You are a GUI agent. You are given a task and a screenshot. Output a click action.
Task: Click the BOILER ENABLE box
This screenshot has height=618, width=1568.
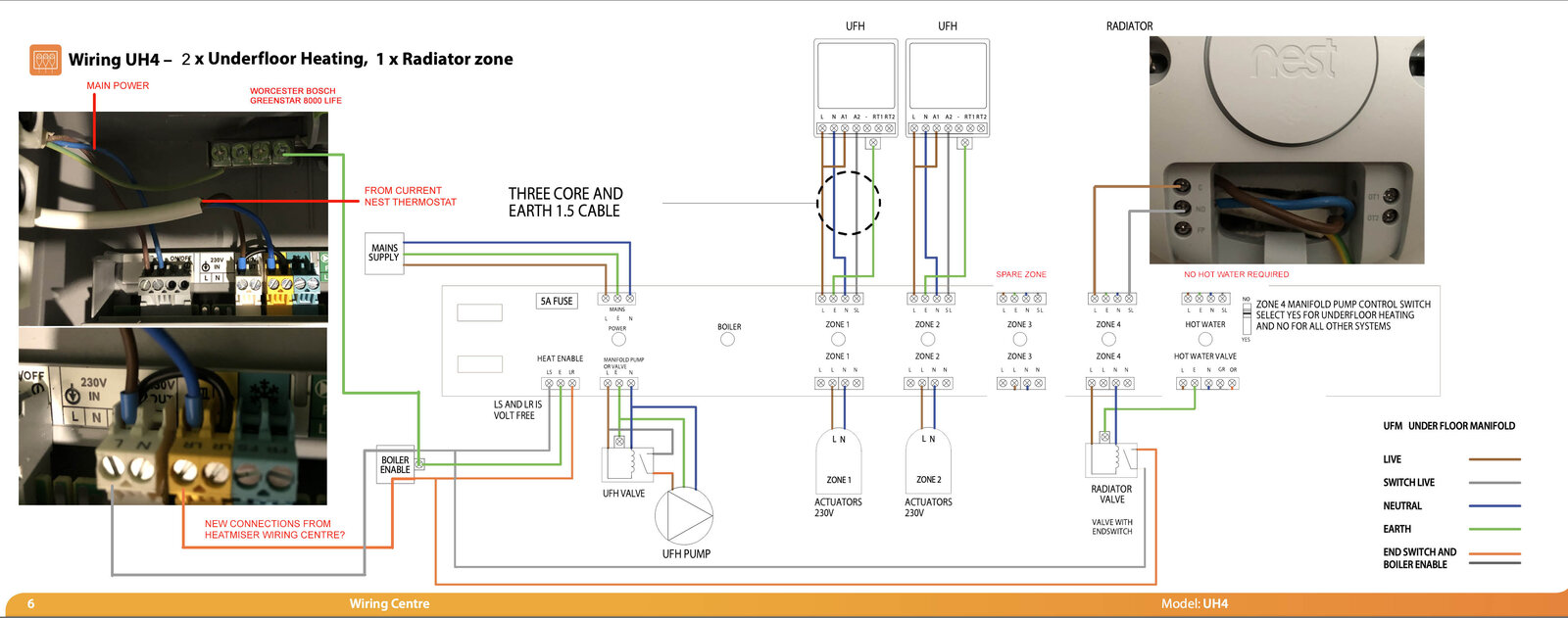click(395, 465)
